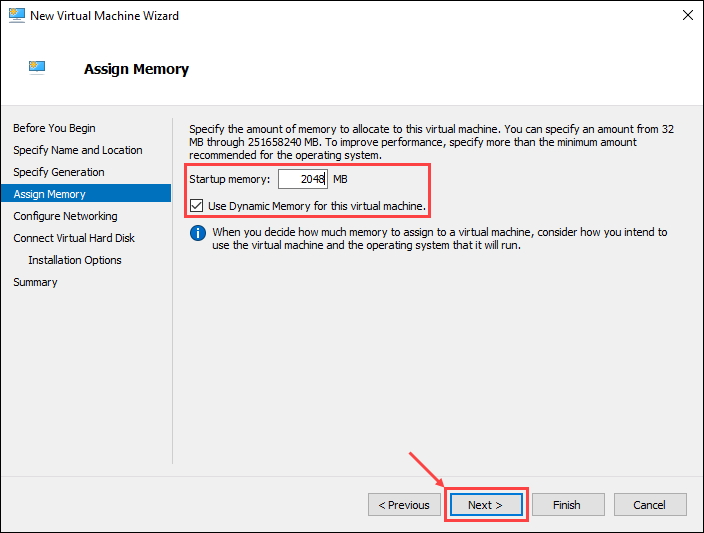This screenshot has width=704, height=533.
Task: Open Installation Options step
Action: click(75, 260)
